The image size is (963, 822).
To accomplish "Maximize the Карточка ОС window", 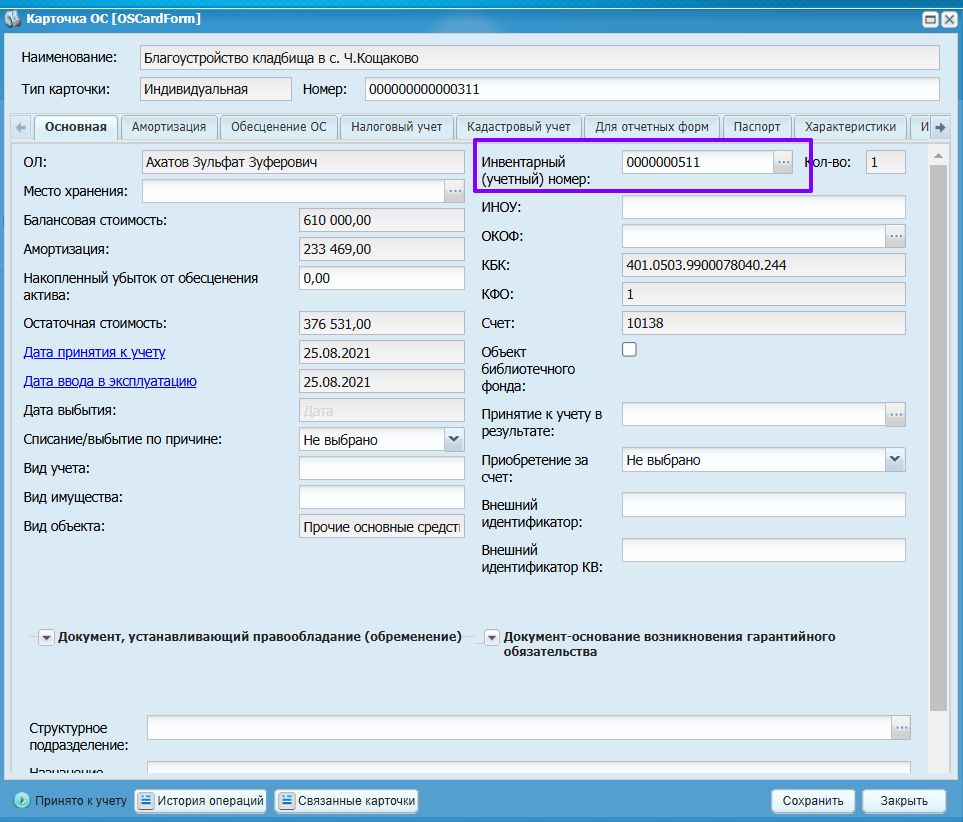I will [930, 20].
